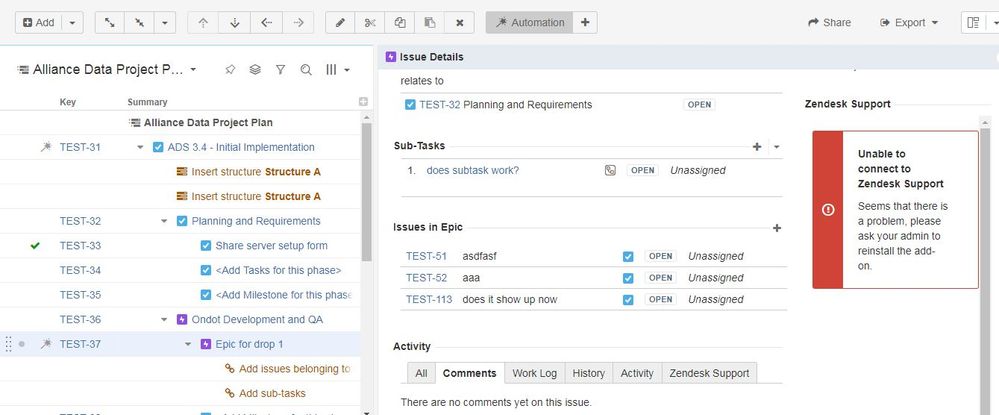999x415 pixels.
Task: Collapse the TEST-32 Planning and Requirements row
Action: coord(164,221)
